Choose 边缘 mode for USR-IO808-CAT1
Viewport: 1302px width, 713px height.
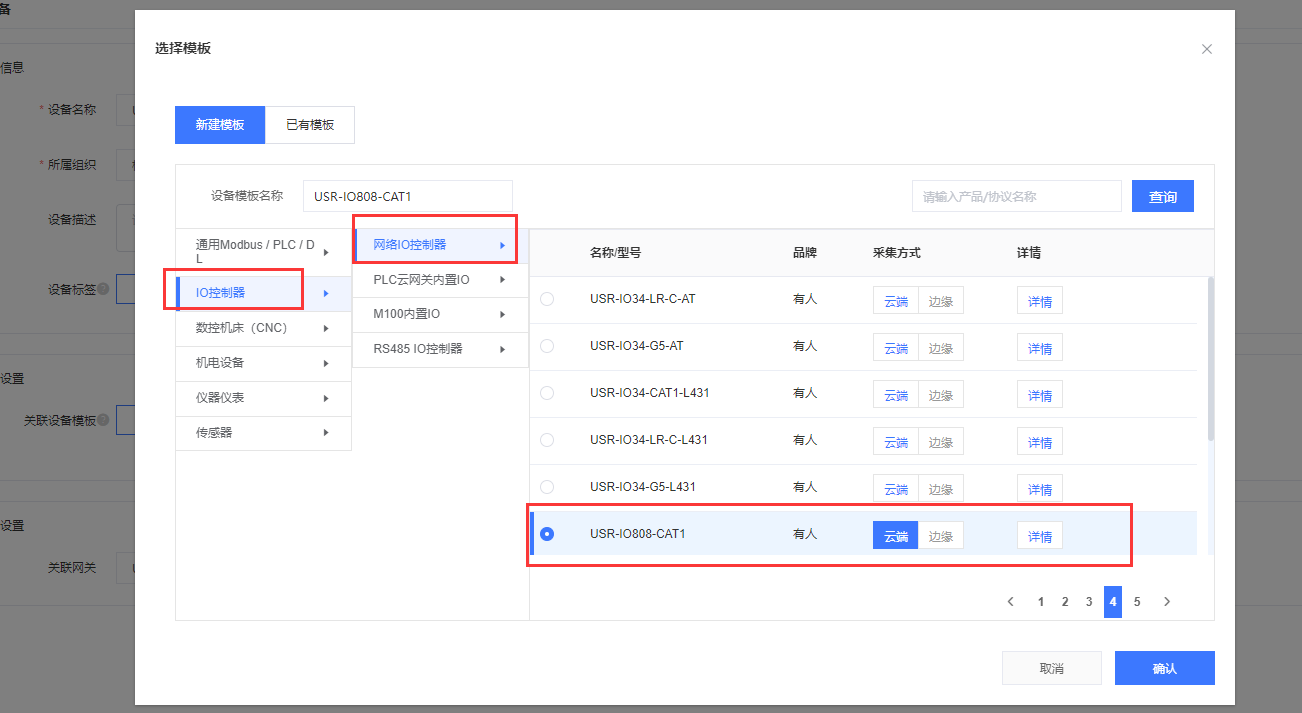click(940, 536)
